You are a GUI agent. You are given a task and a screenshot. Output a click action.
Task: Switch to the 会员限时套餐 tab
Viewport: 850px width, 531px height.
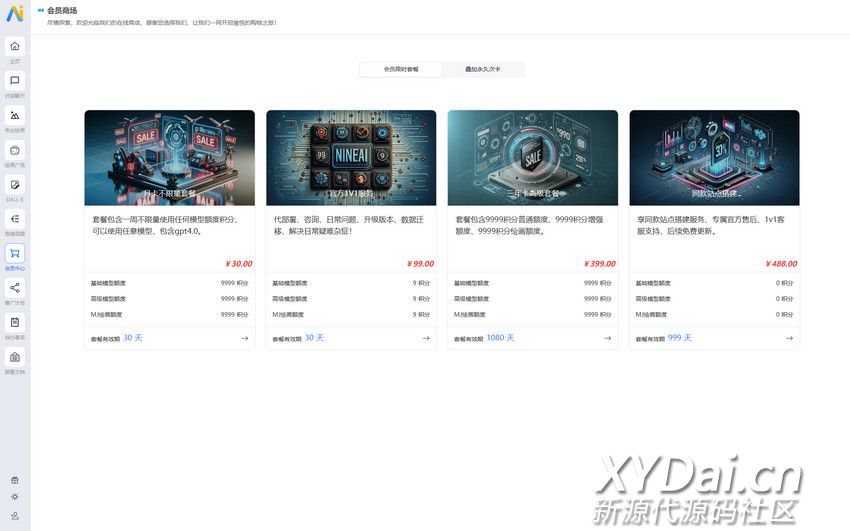[x=401, y=70]
